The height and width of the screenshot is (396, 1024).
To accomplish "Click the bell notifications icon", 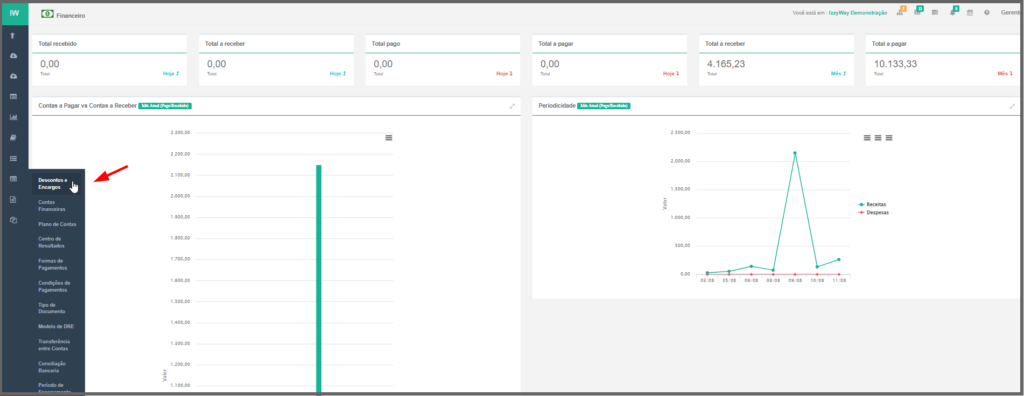I will click(953, 13).
